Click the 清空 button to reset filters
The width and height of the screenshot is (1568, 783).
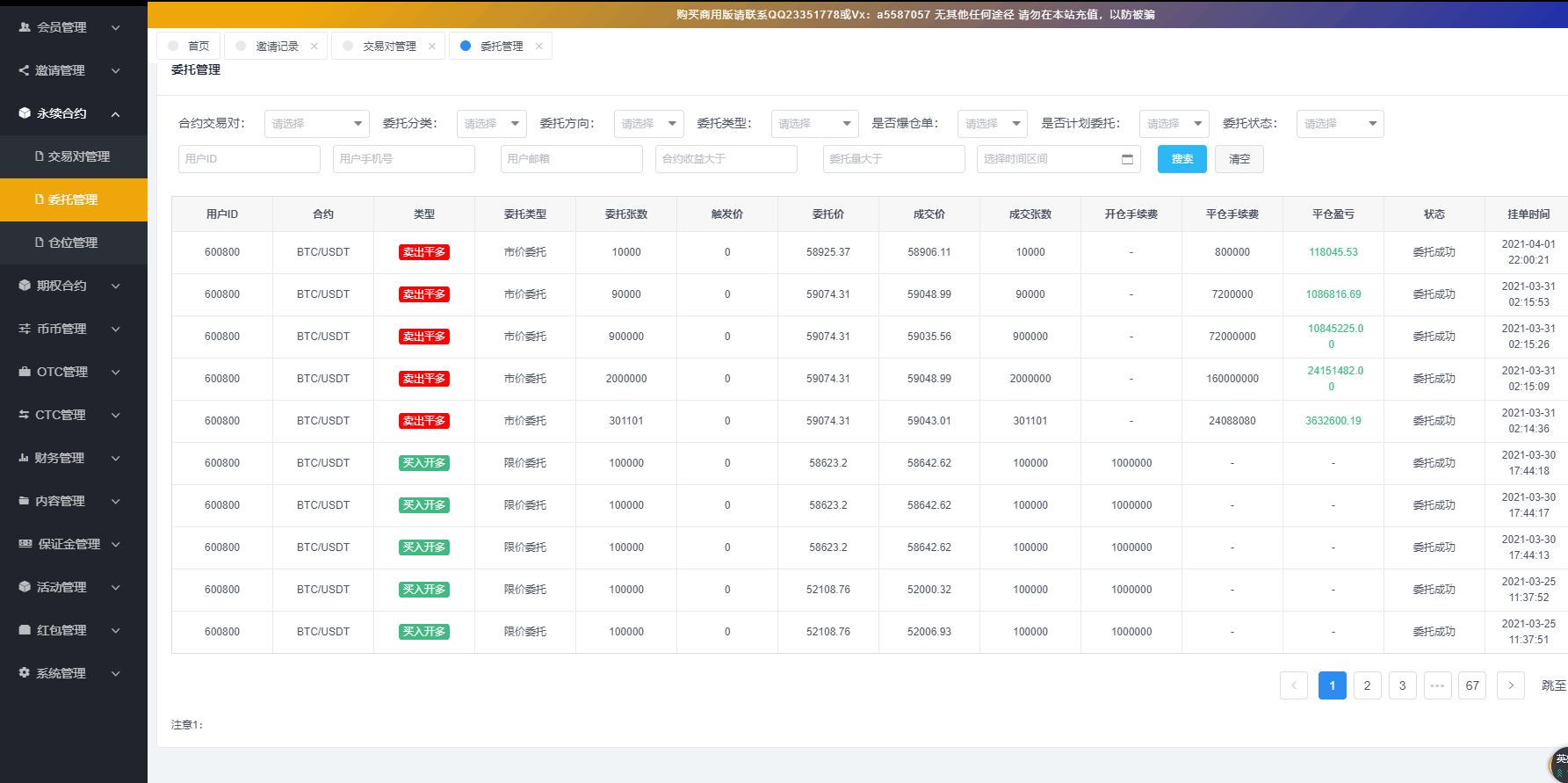1239,159
